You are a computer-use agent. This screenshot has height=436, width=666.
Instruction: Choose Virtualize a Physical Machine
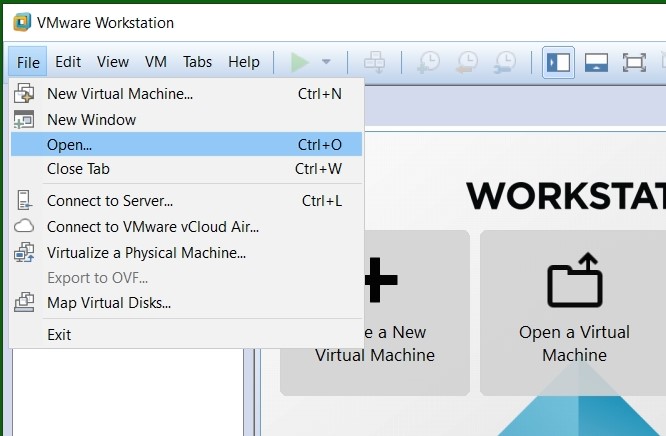(146, 252)
